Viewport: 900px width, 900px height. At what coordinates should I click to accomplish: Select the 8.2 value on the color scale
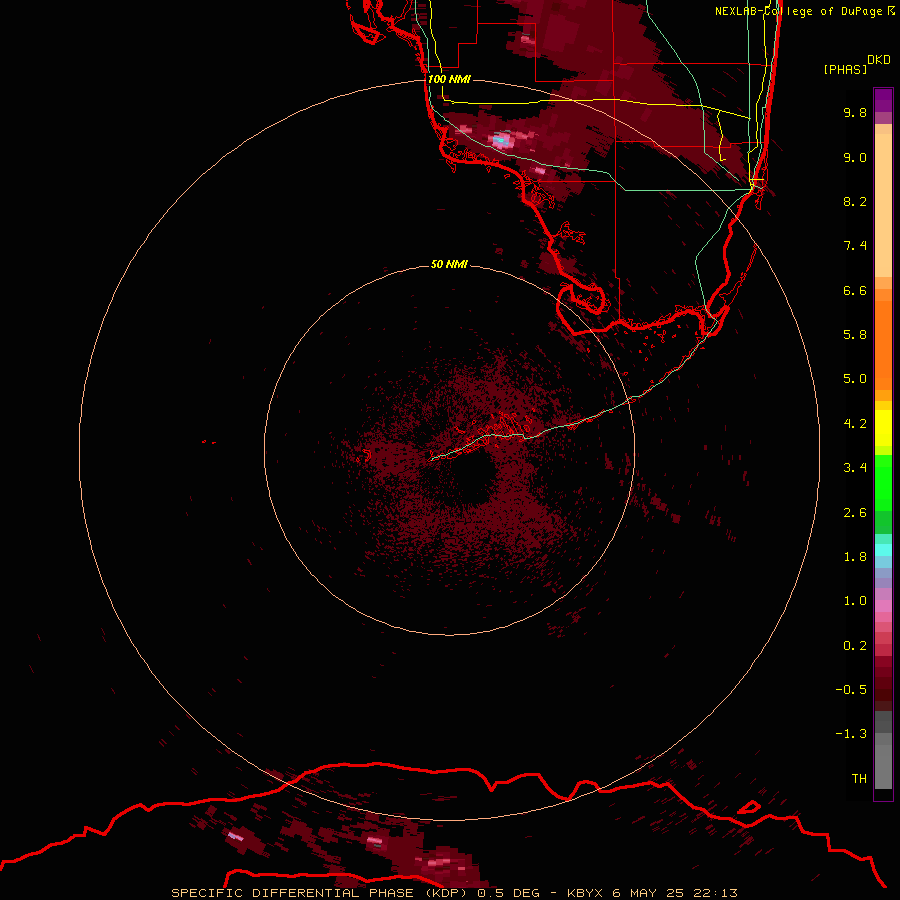click(855, 201)
